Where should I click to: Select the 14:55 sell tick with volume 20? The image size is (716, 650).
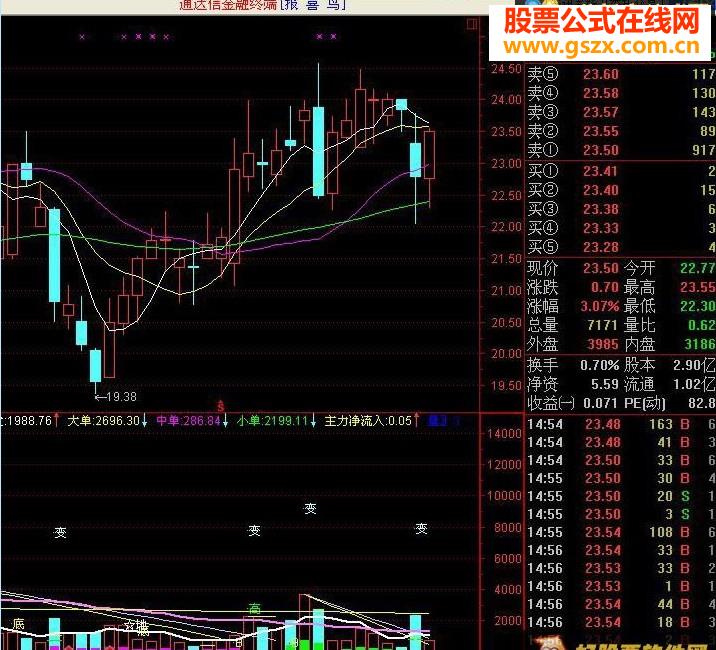(x=621, y=497)
